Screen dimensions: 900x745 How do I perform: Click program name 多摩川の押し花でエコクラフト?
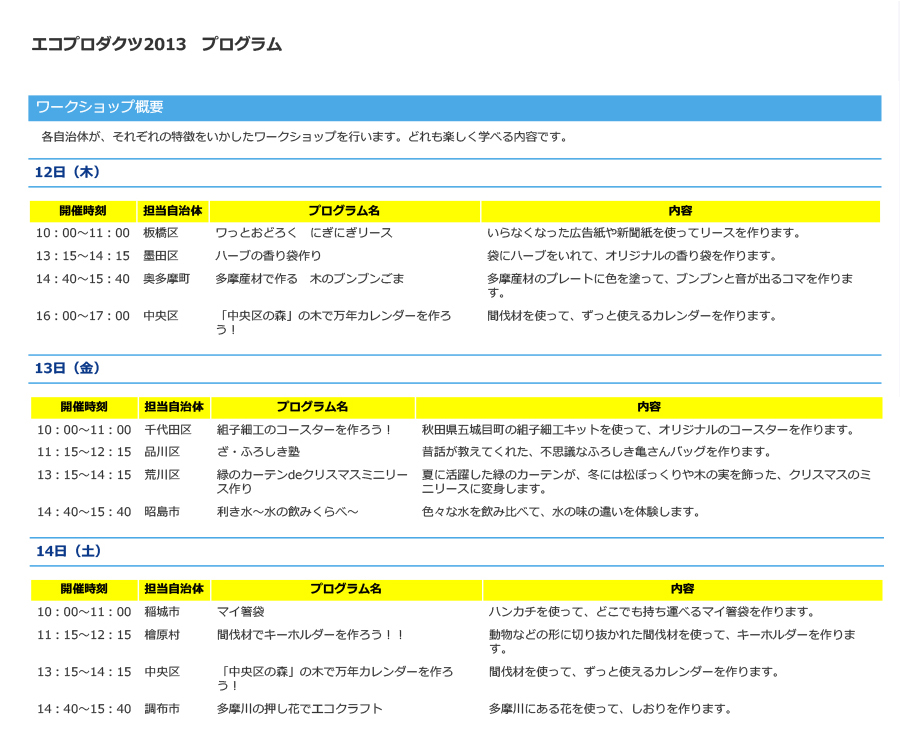click(300, 709)
